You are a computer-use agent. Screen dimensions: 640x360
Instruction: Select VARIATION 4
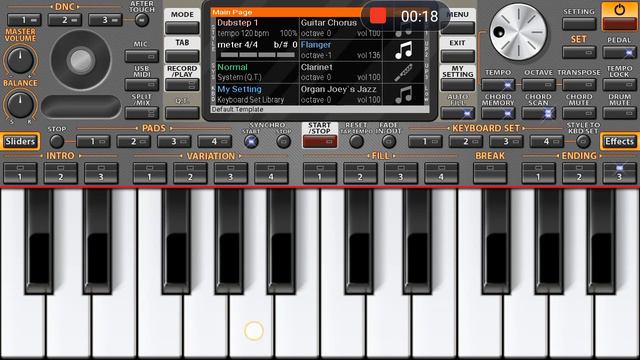pyautogui.click(x=271, y=173)
